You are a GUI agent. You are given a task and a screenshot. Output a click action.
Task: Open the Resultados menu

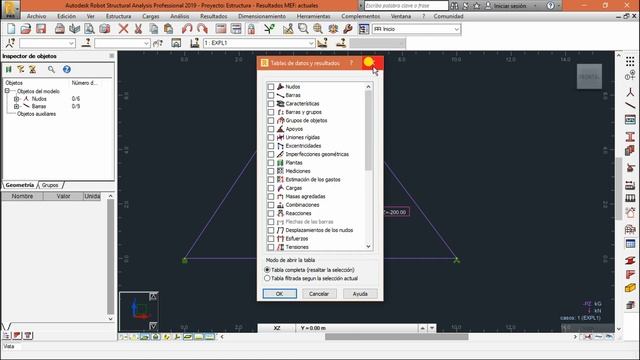coord(213,16)
